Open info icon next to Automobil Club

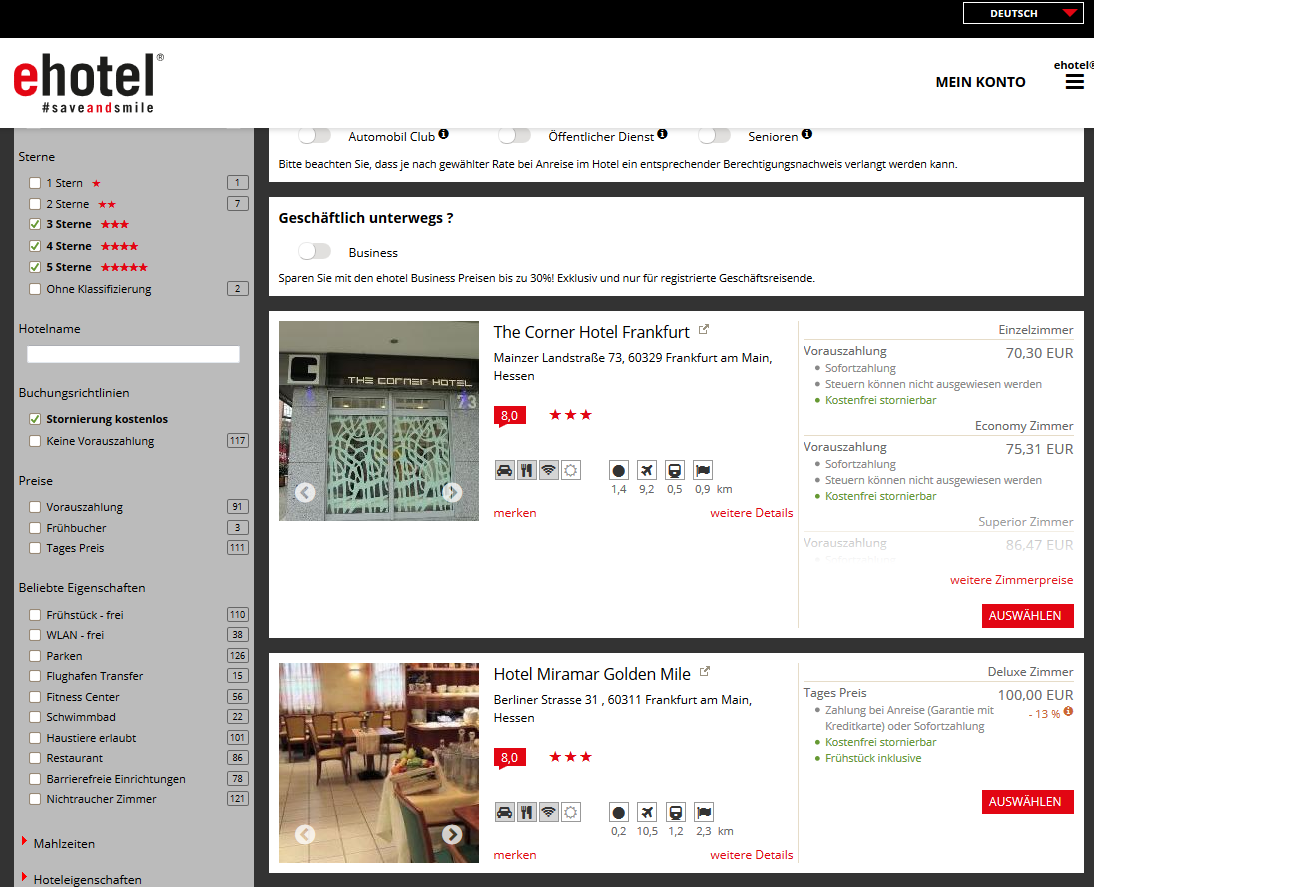point(443,134)
